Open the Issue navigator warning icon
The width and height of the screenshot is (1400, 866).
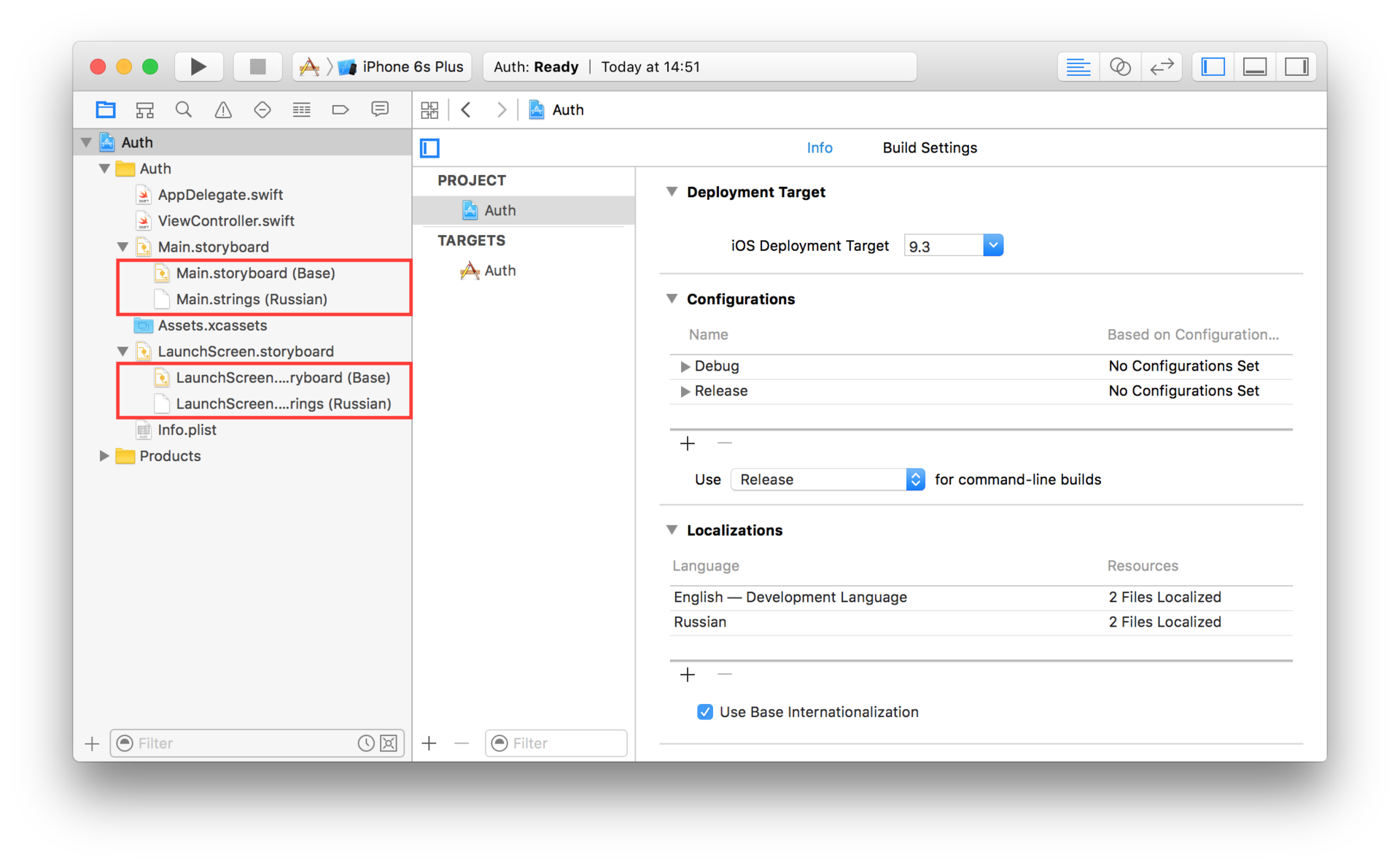click(223, 109)
